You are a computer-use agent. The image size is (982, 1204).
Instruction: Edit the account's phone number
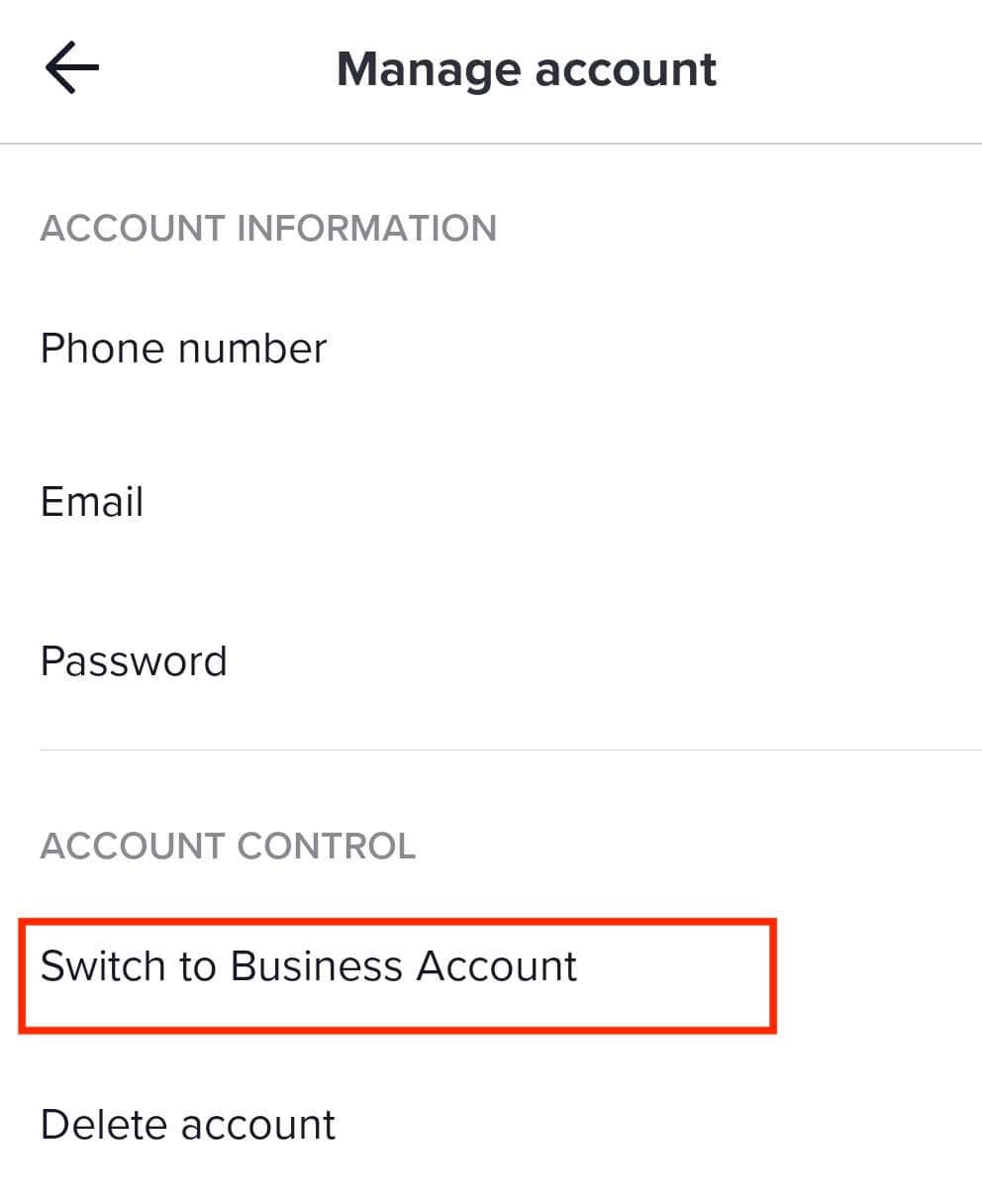coord(183,349)
